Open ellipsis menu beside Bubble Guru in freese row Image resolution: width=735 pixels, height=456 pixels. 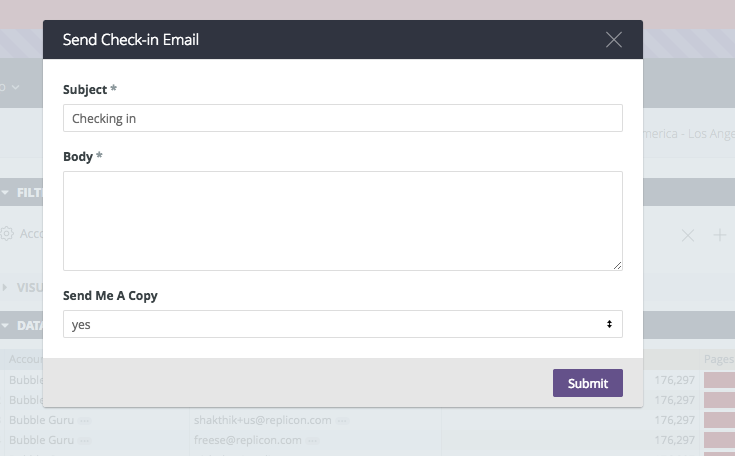coord(85,441)
